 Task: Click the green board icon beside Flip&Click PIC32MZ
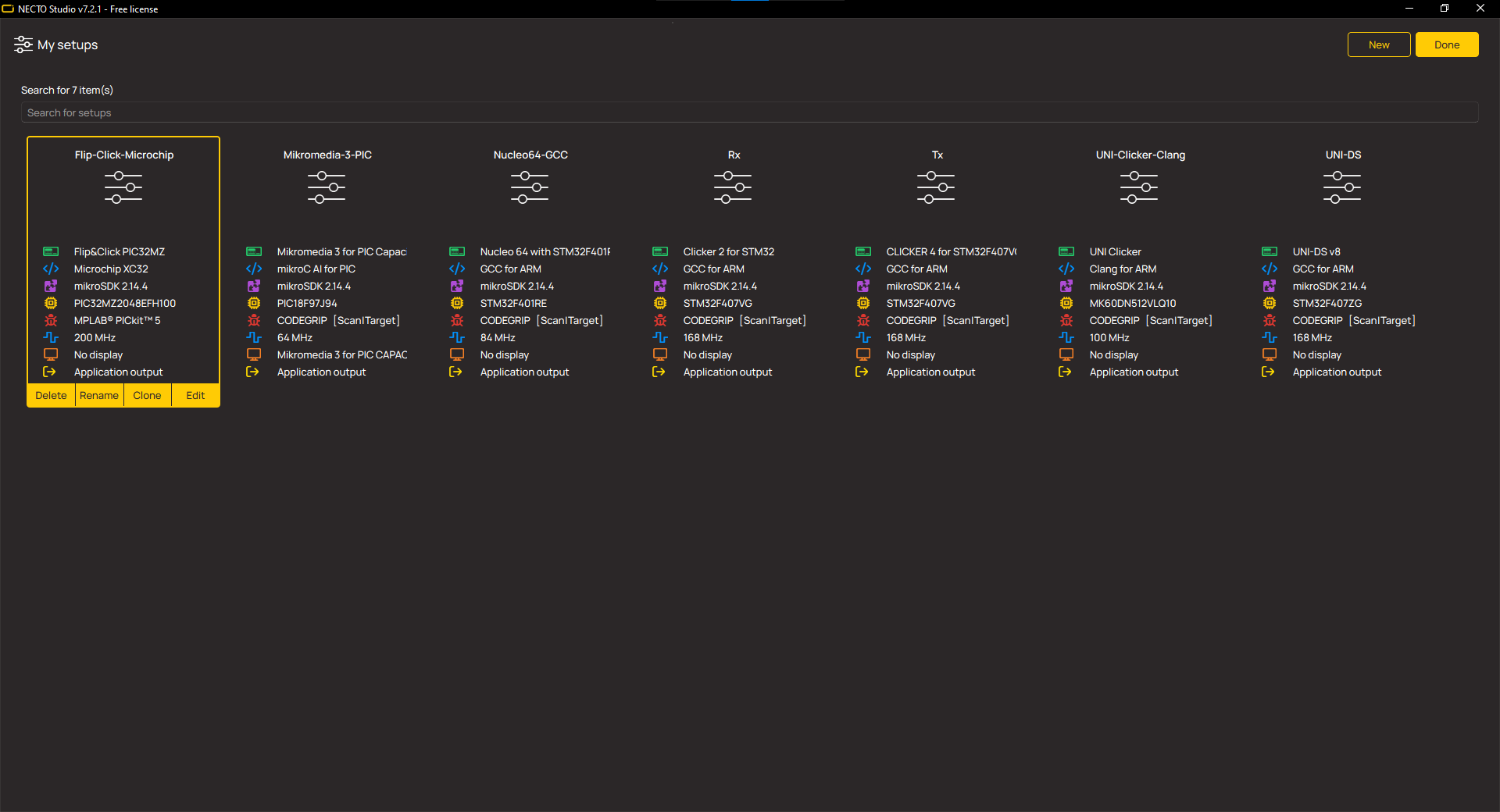click(x=51, y=251)
